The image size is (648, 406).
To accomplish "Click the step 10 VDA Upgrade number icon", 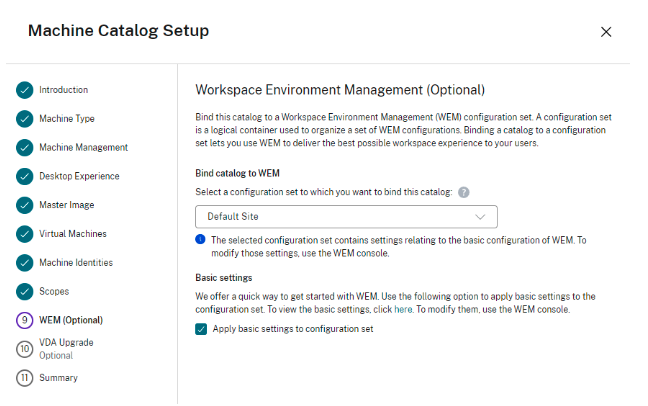I will pos(24,348).
